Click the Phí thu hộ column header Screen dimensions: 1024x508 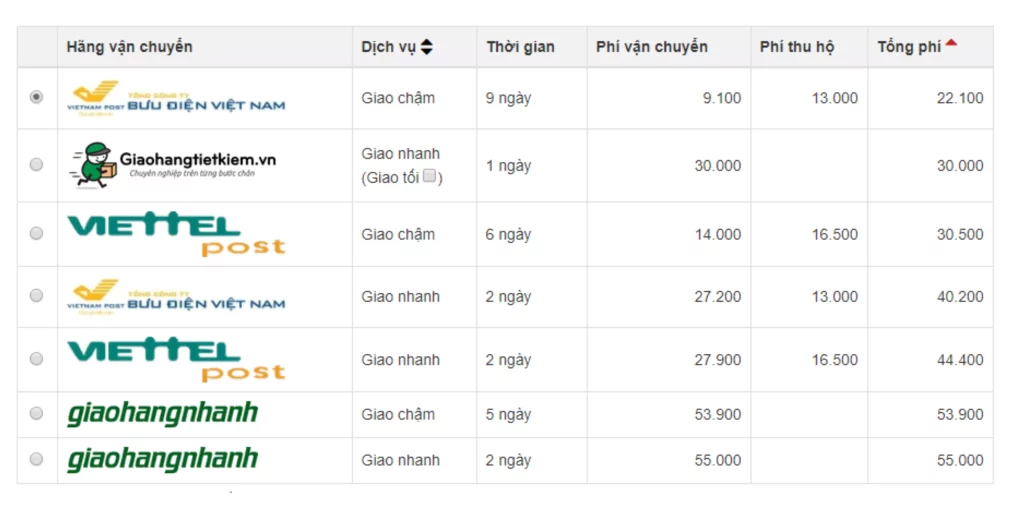click(797, 47)
